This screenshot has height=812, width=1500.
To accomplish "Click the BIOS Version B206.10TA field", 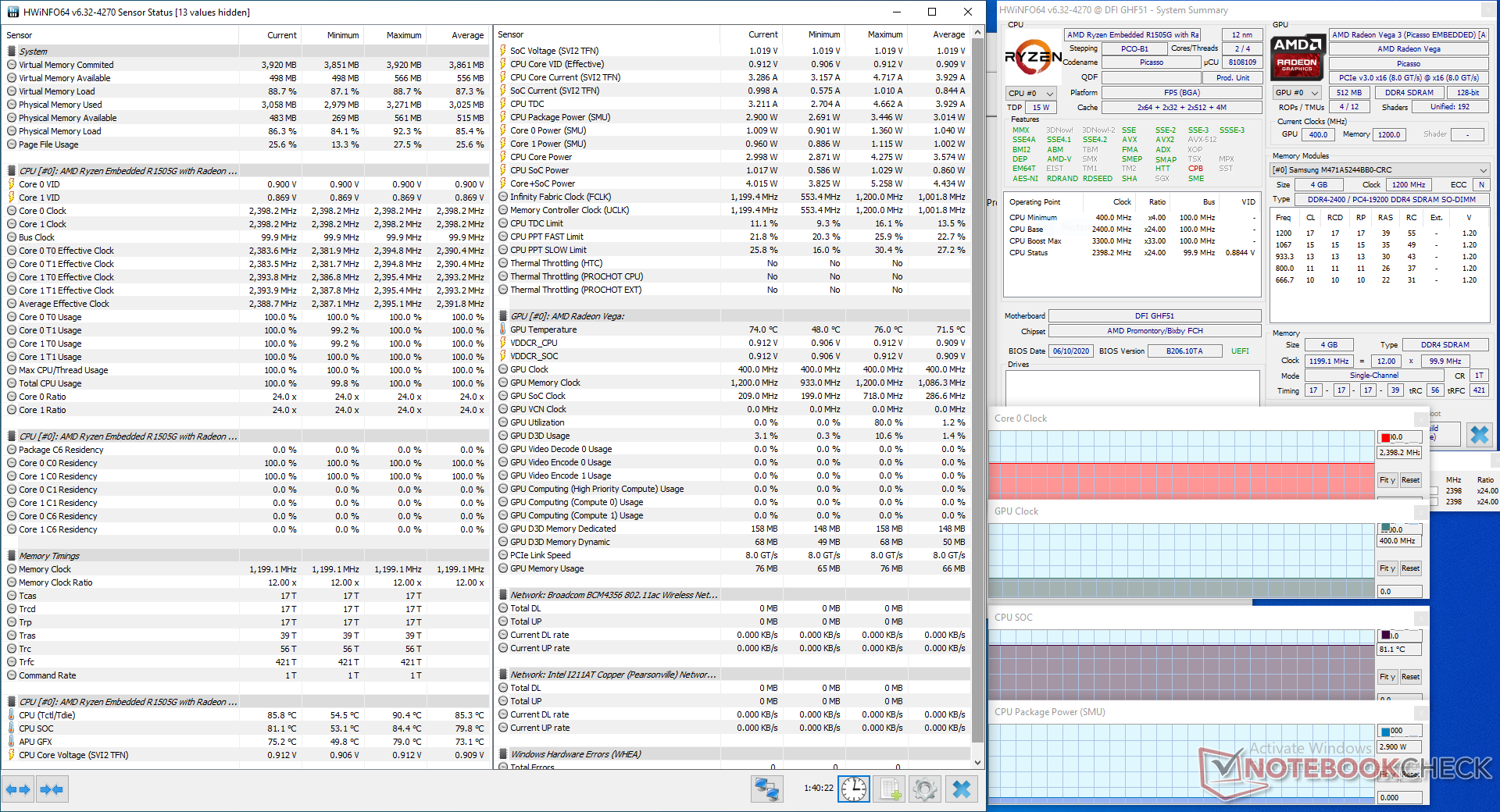I will (x=1184, y=351).
